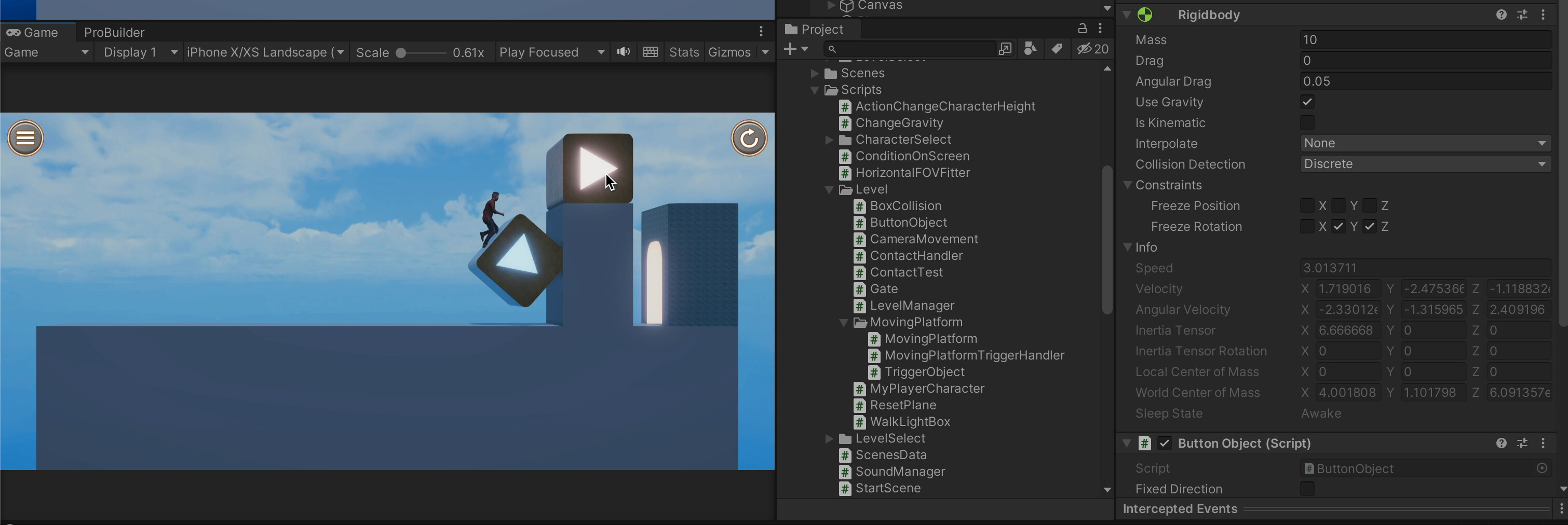Open Rigidbody component help
This screenshot has height=525, width=1568.
pos(1501,15)
